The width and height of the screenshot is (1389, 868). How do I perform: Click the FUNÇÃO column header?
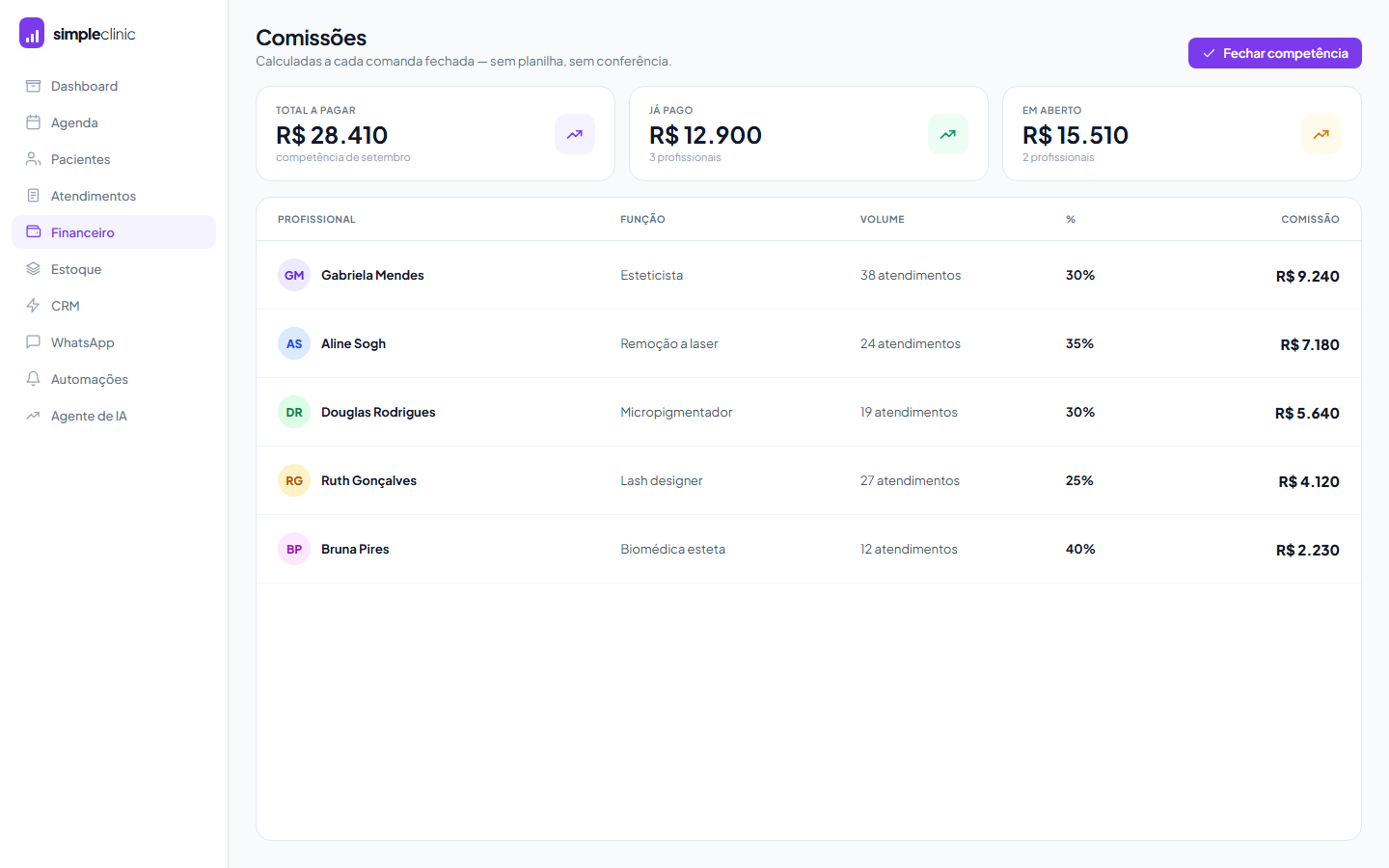coord(642,219)
